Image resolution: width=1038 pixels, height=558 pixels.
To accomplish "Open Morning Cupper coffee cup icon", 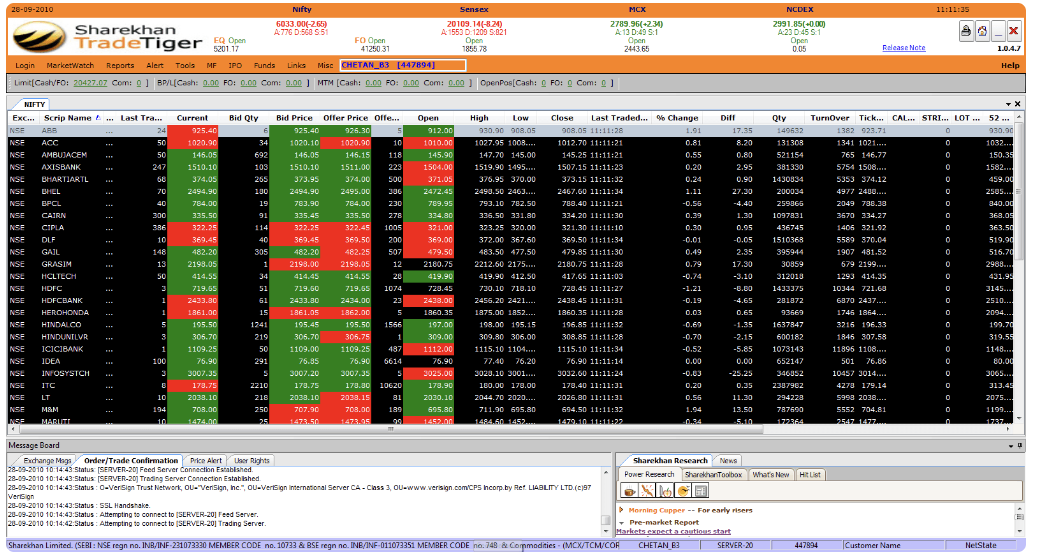I will (630, 491).
